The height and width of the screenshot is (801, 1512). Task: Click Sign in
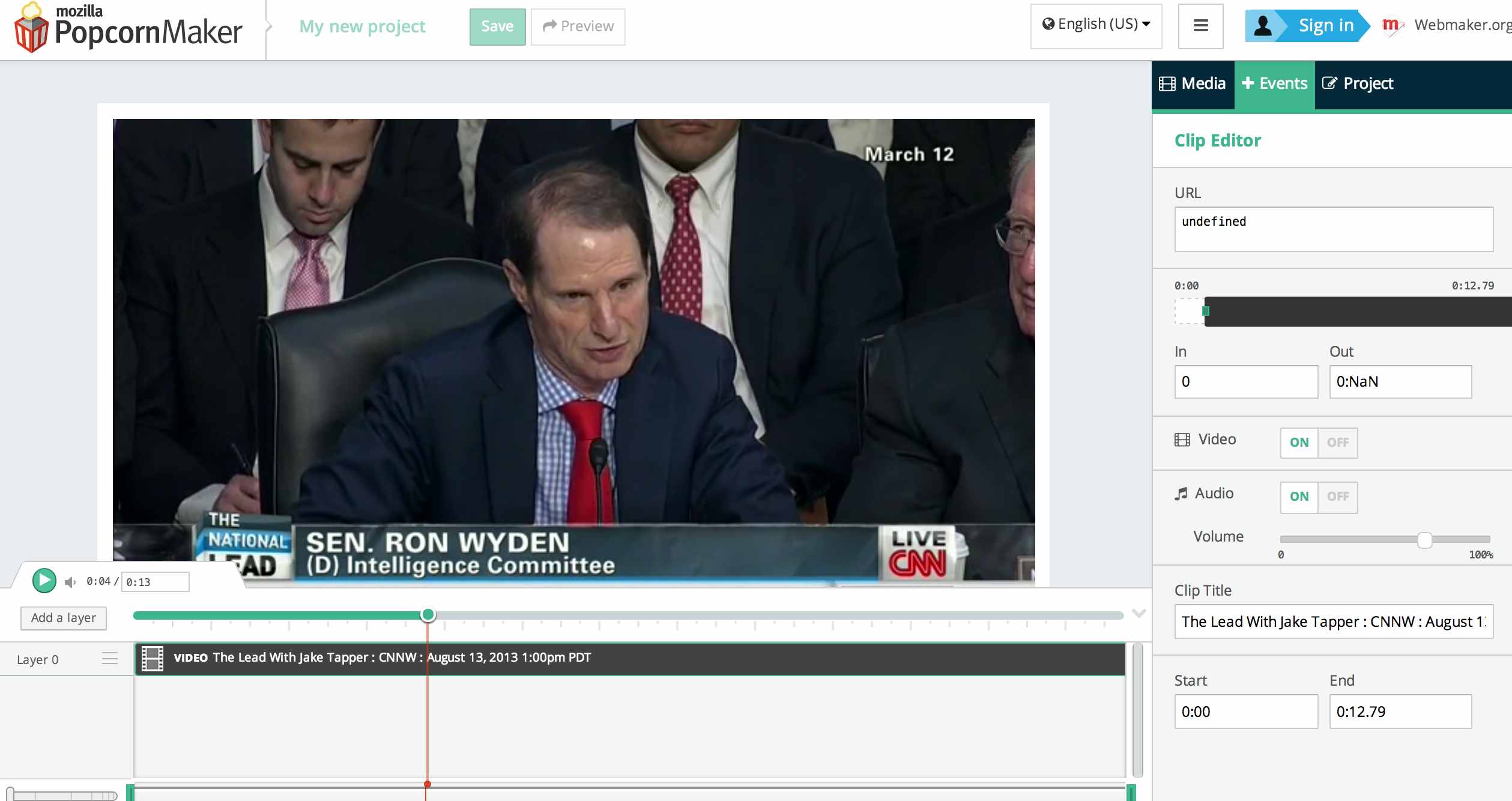pyautogui.click(x=1326, y=26)
